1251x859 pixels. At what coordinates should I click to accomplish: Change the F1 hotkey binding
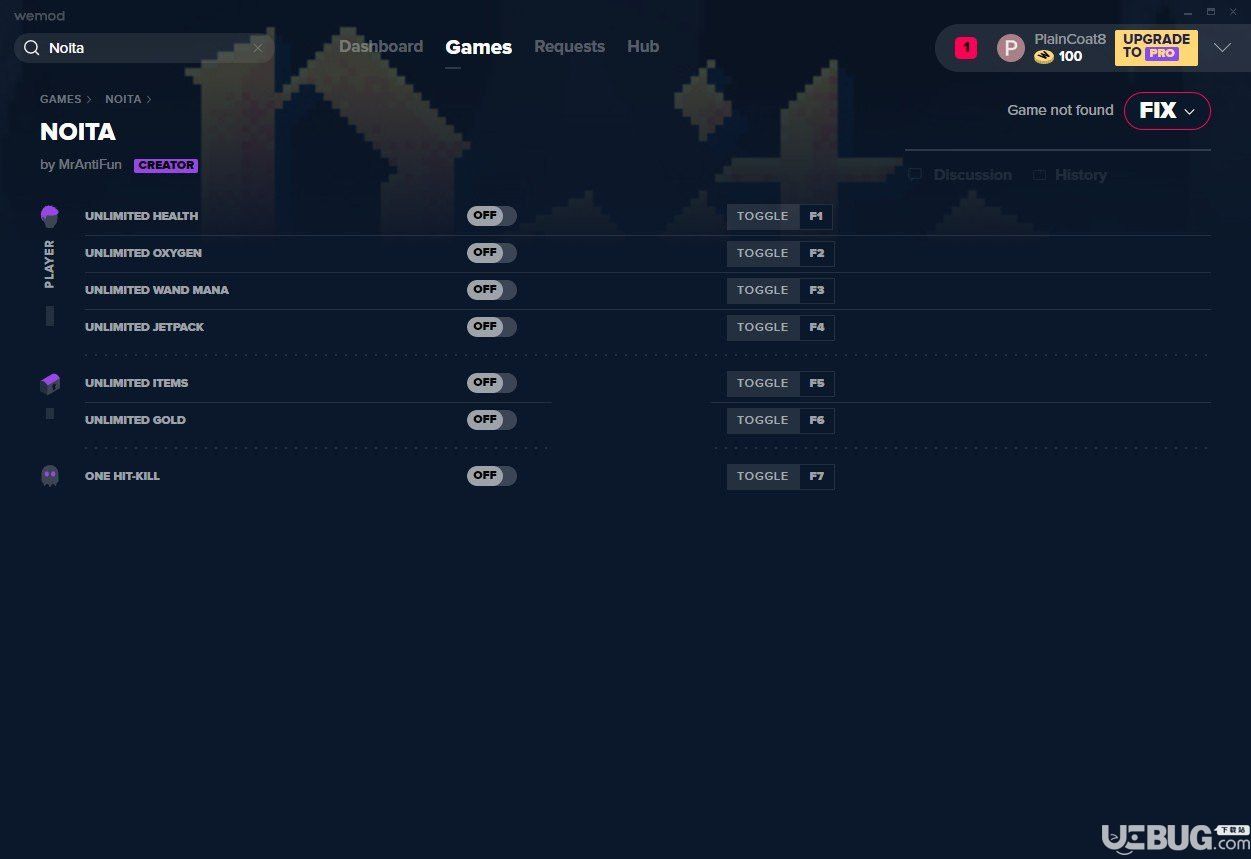pos(817,216)
